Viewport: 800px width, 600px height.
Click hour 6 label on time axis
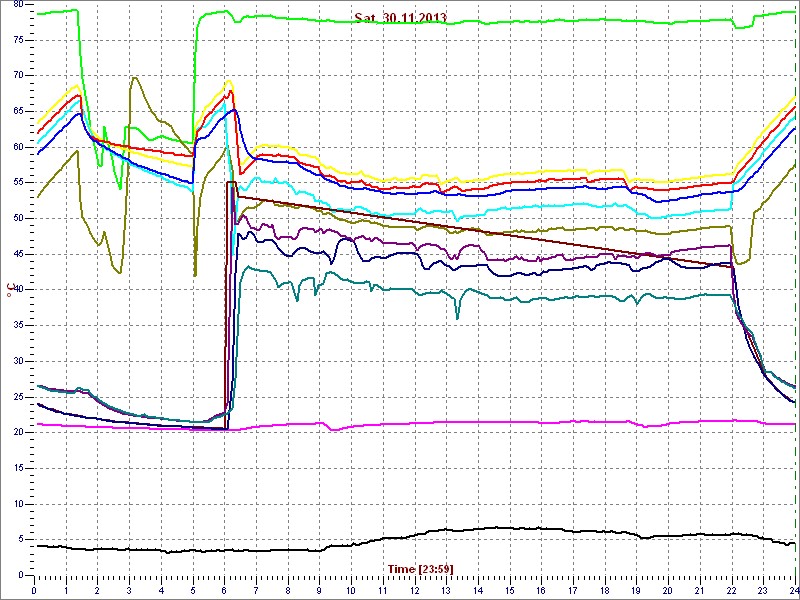[x=224, y=589]
